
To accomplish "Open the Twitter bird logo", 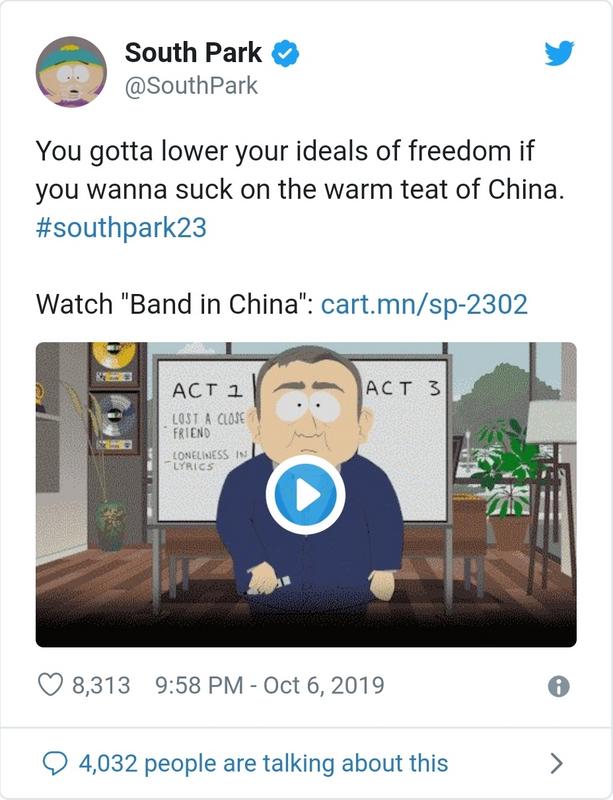I will tap(559, 53).
